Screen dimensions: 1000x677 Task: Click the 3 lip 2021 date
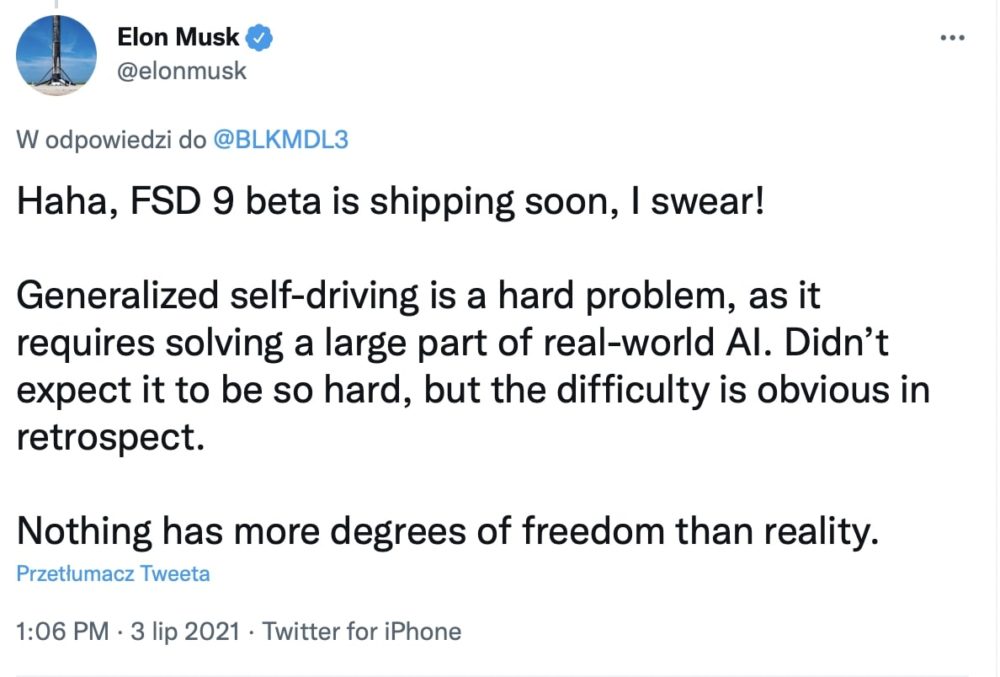coord(185,631)
